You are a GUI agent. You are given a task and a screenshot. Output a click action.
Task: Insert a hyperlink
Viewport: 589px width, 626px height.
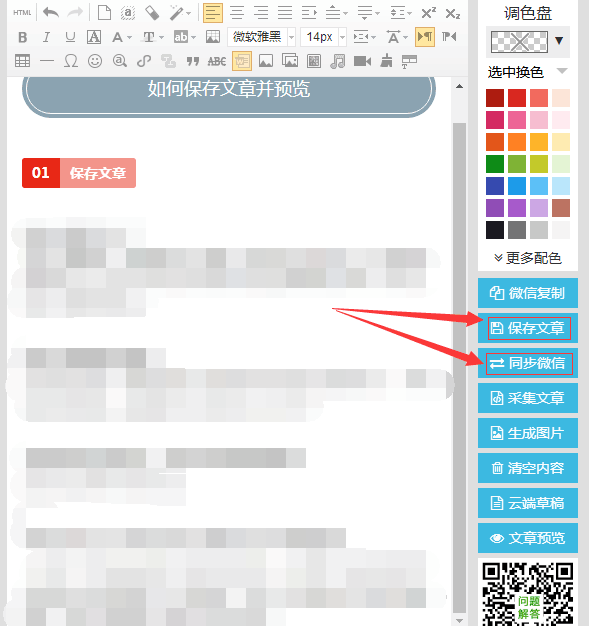point(144,61)
